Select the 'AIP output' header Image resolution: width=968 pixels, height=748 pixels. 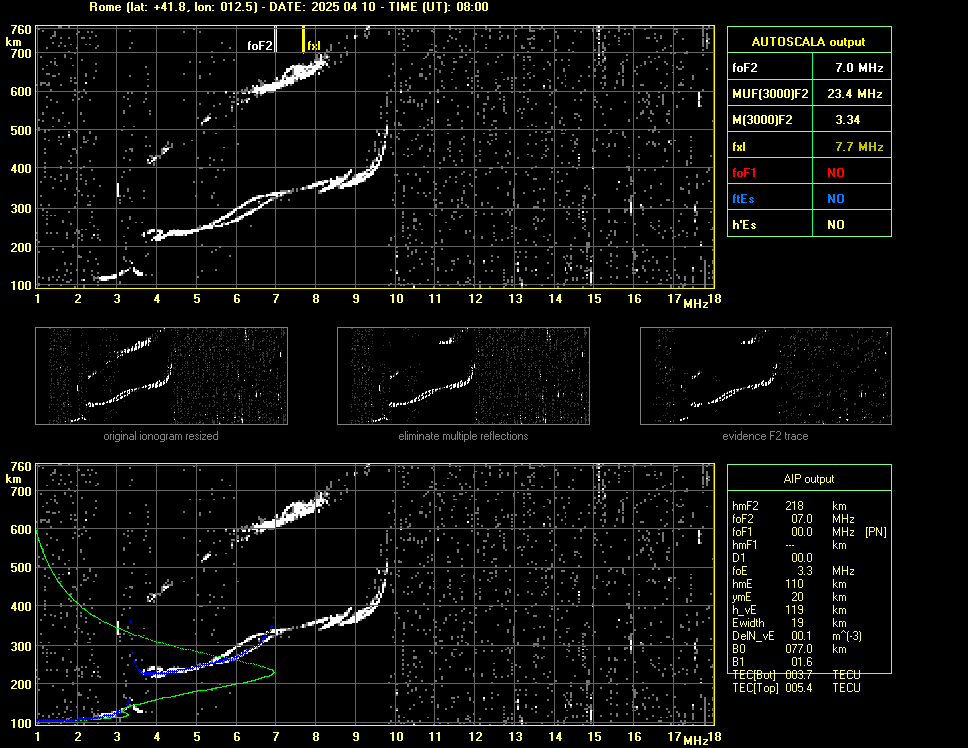click(809, 479)
